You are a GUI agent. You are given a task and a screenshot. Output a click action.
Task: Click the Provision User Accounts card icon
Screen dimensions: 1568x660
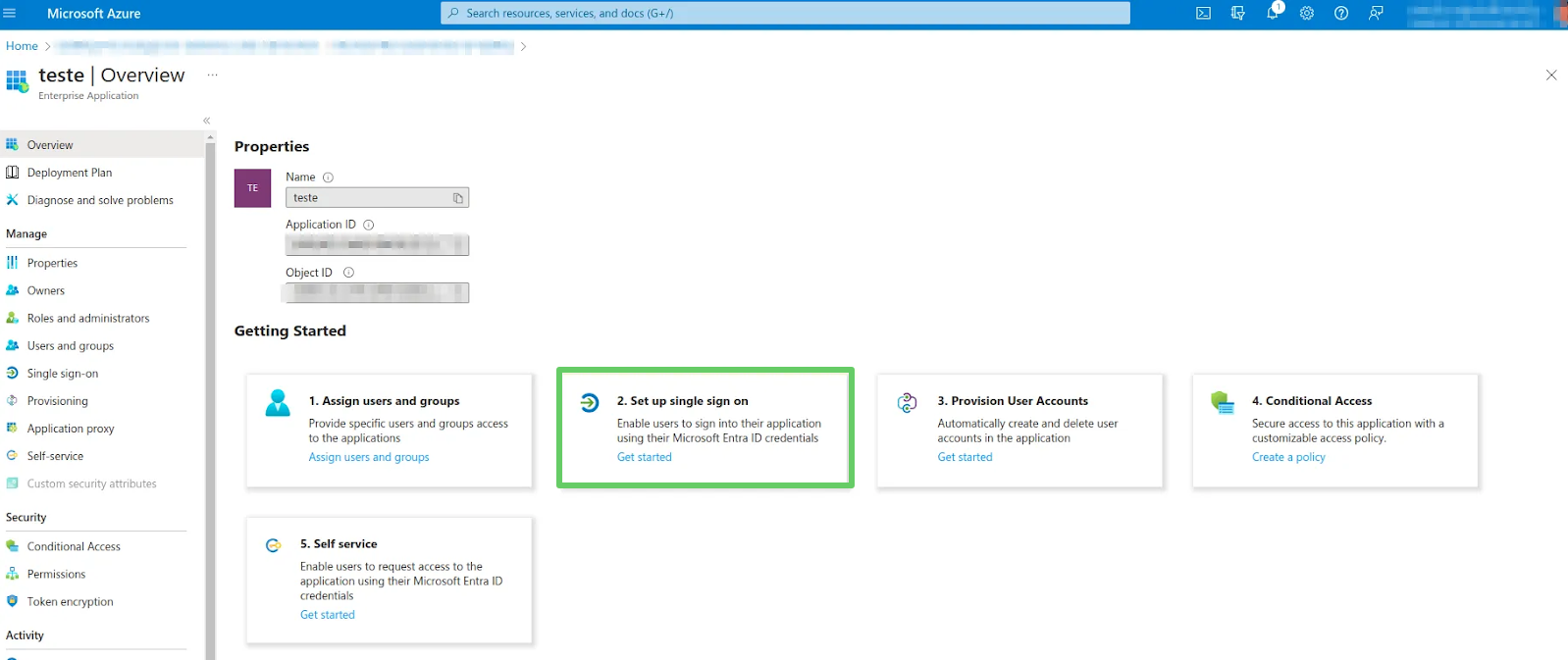(x=907, y=402)
